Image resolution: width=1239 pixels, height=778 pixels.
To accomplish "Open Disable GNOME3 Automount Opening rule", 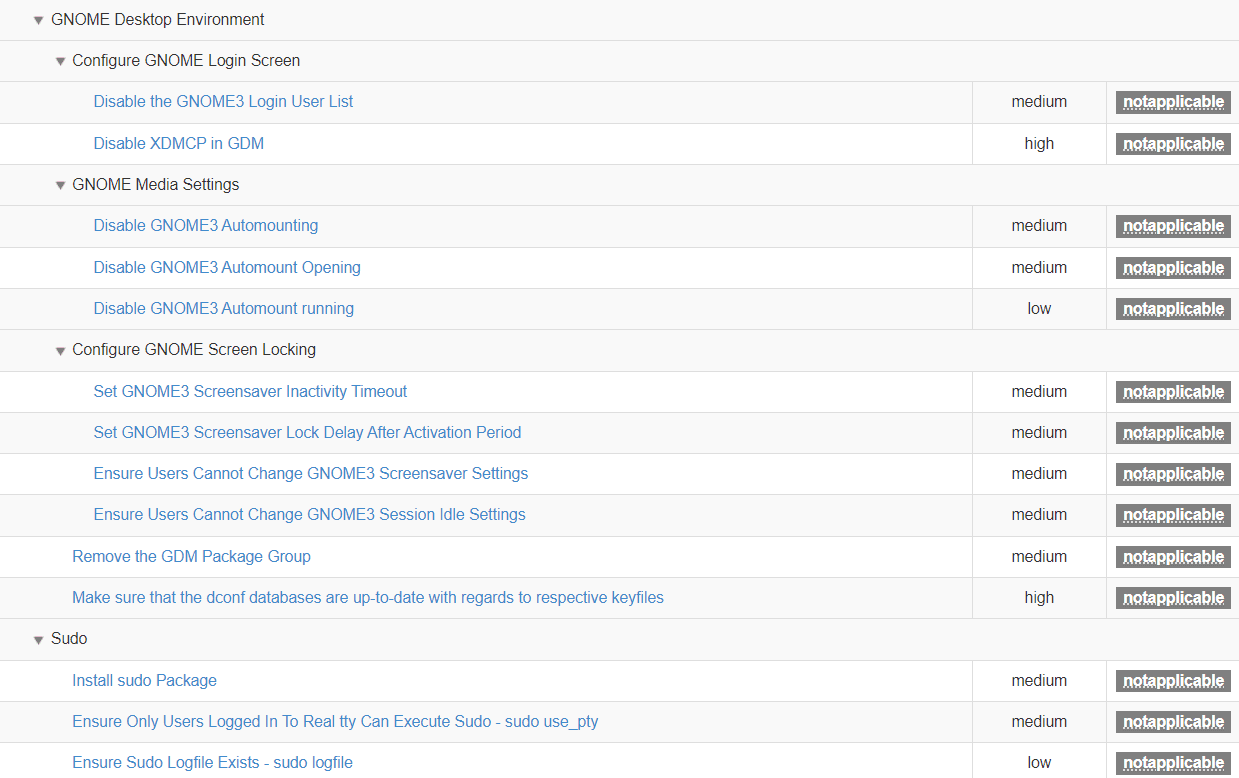I will 227,268.
